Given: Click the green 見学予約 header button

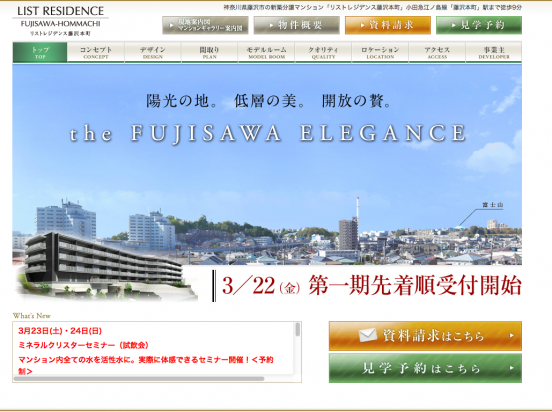Looking at the screenshot, I should [x=479, y=25].
